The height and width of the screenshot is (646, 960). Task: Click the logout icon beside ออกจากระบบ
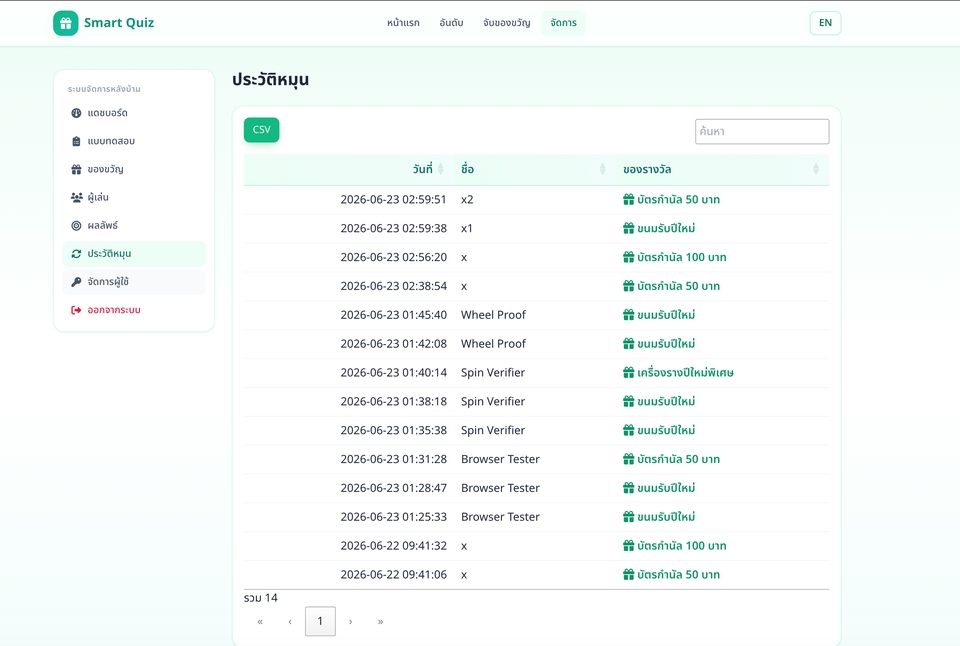click(x=76, y=310)
